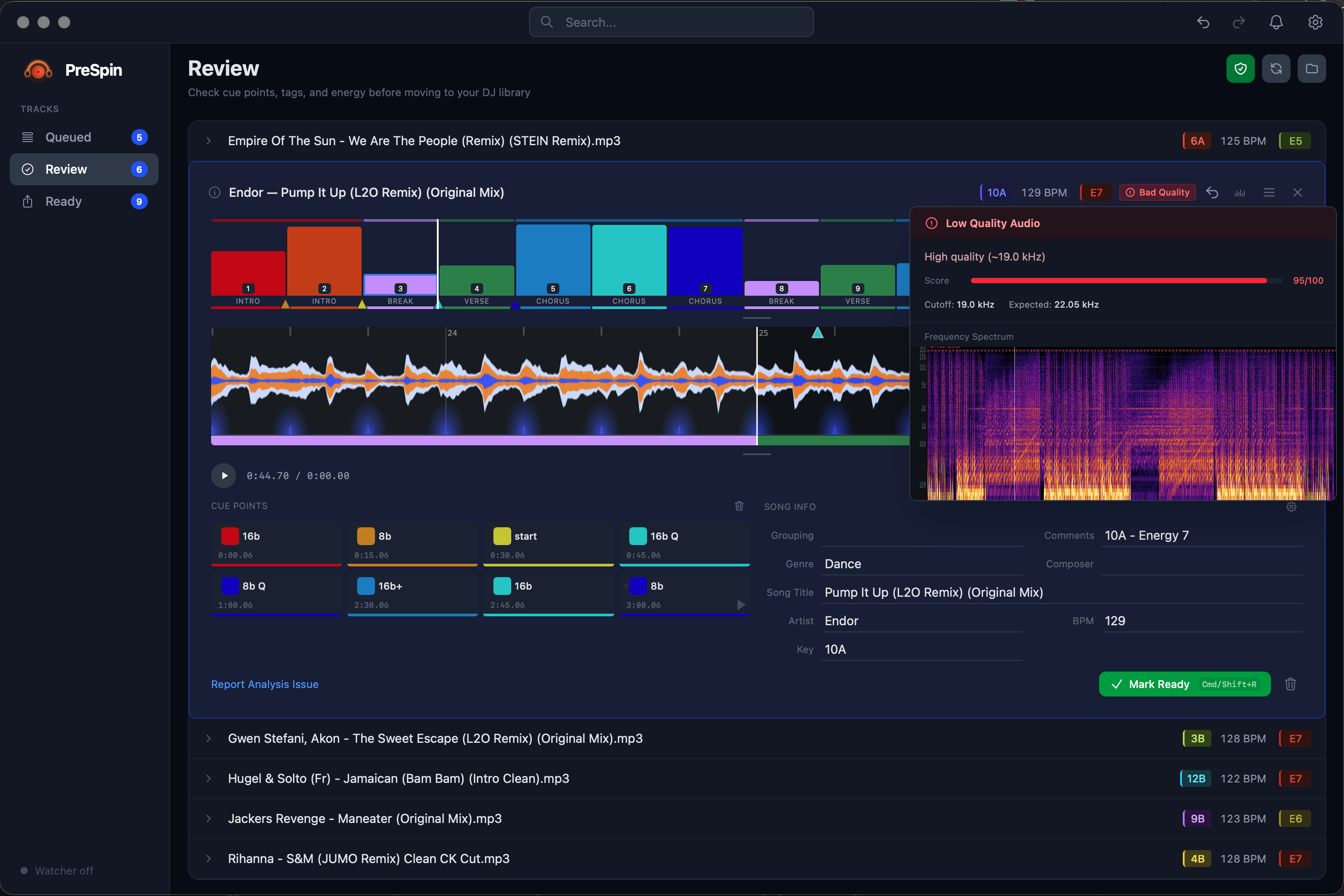1344x896 pixels.
Task: Toggle Watcher off status indicator
Action: click(x=57, y=870)
